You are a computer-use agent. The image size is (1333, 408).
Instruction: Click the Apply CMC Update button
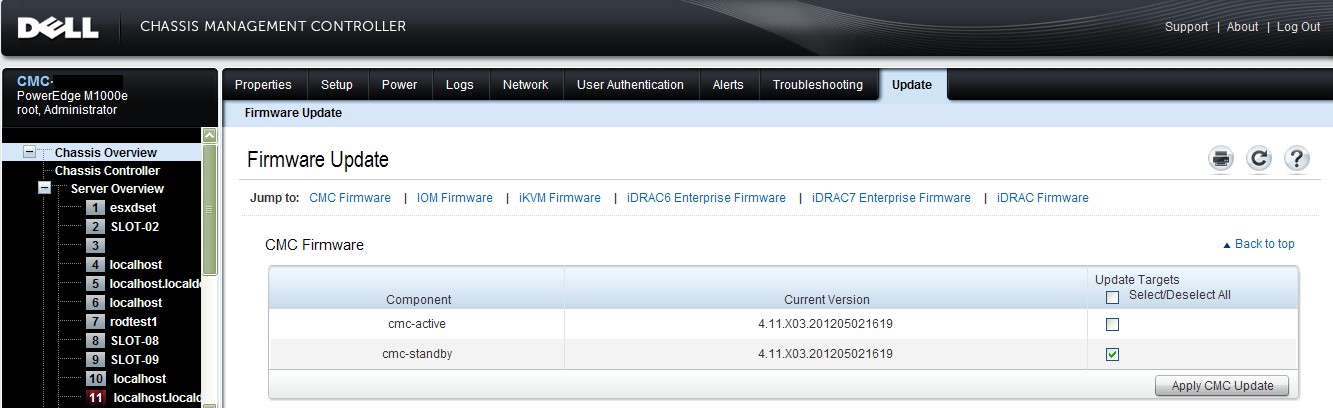(1222, 386)
